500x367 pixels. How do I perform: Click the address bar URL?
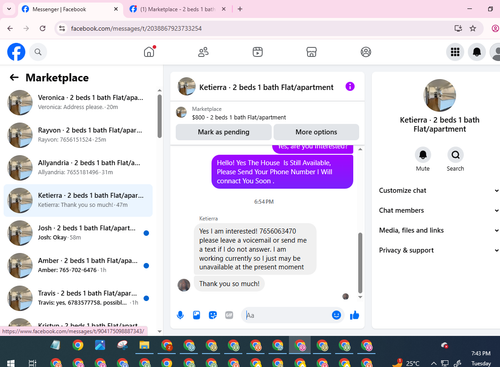[136, 29]
